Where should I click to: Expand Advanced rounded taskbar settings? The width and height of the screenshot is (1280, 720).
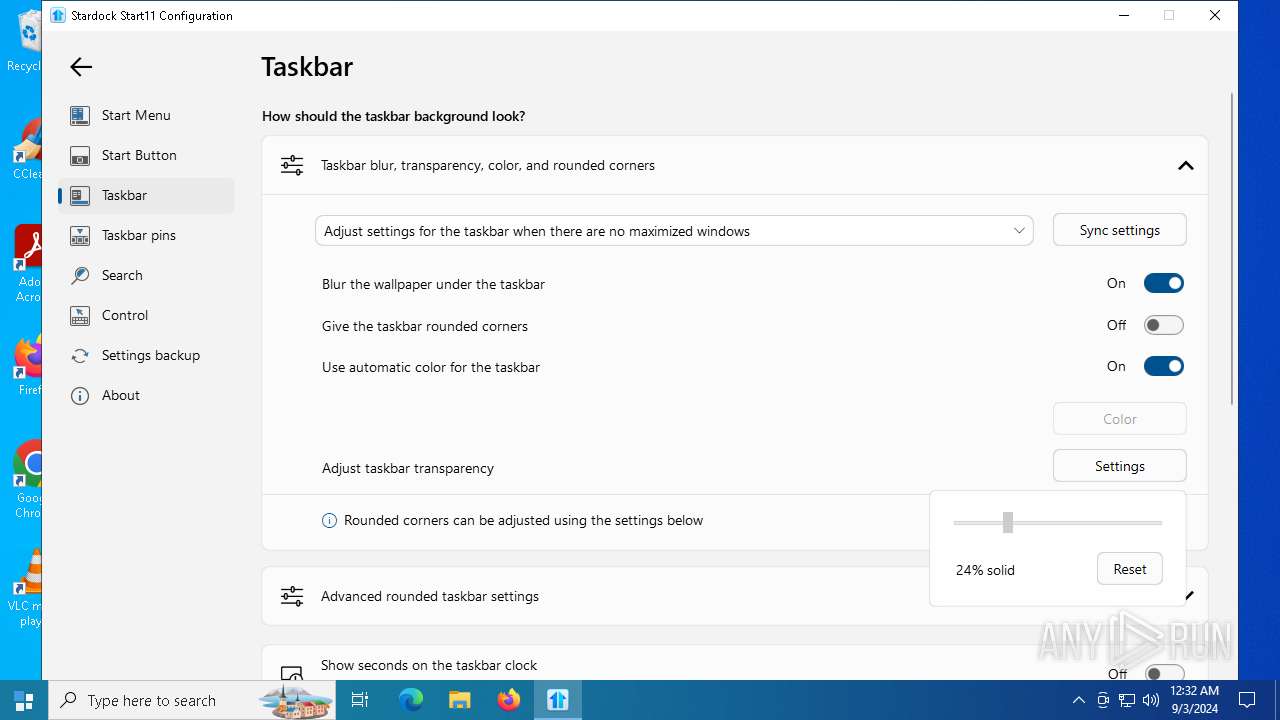click(1189, 596)
